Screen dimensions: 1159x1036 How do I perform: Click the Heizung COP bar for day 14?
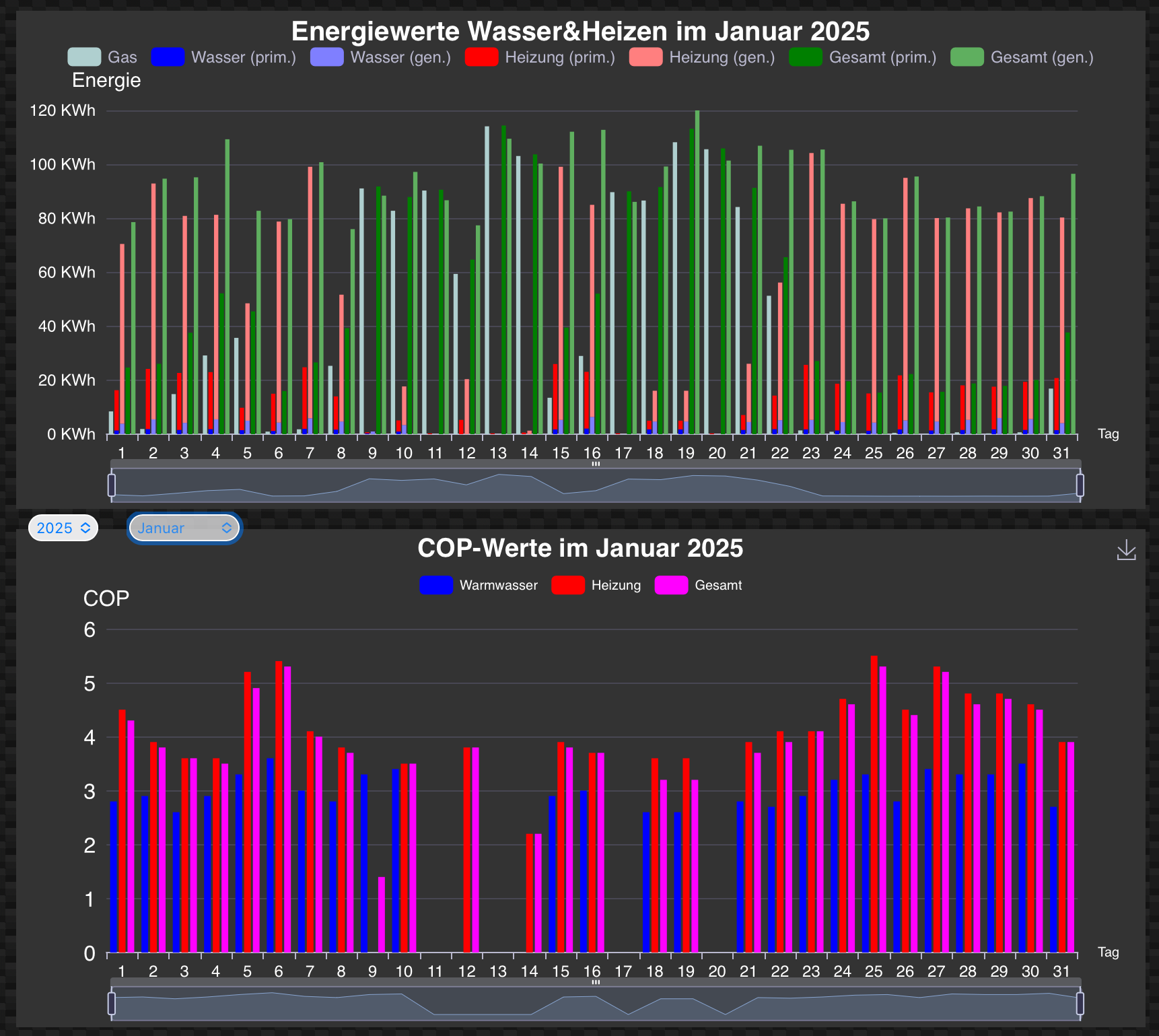[x=529, y=893]
